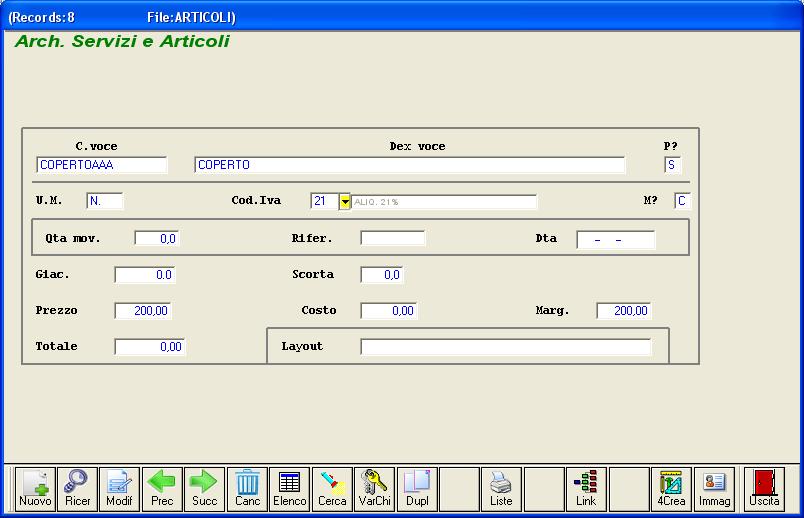The image size is (804, 518).
Task: Click the empty Rifer. field
Action: pyautogui.click(x=393, y=238)
